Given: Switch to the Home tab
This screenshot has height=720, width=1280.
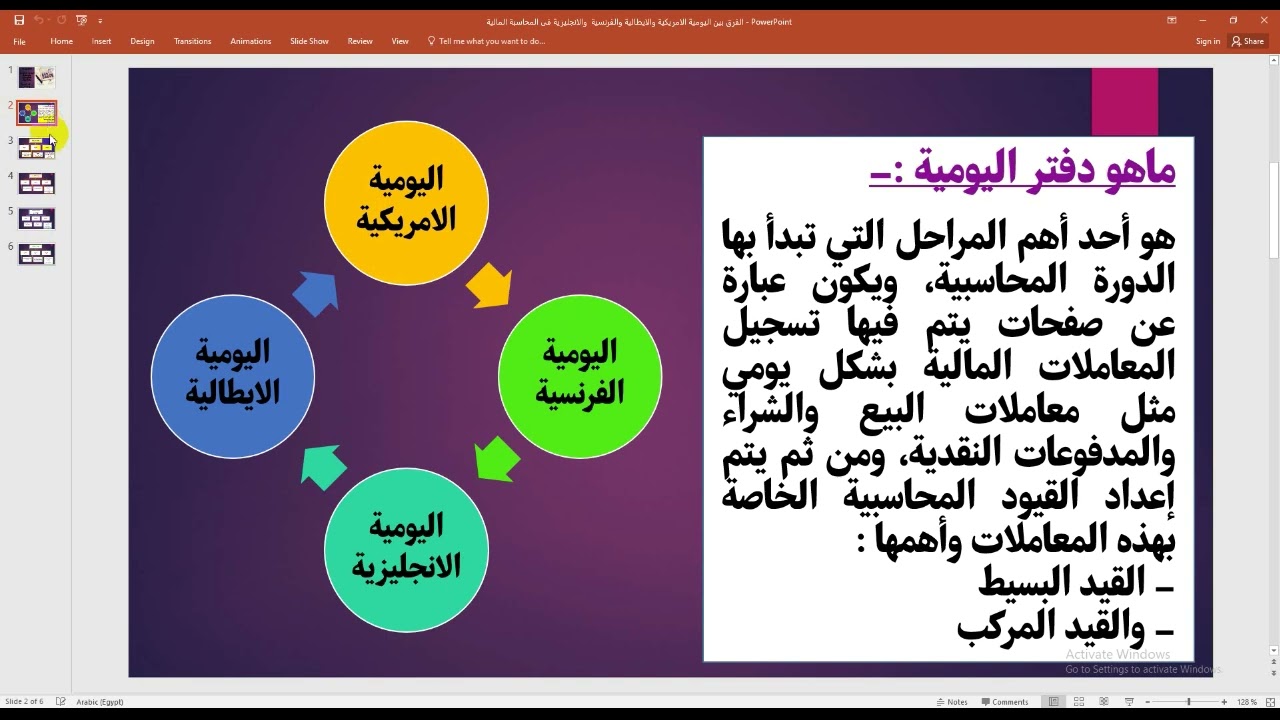Looking at the screenshot, I should tap(61, 41).
